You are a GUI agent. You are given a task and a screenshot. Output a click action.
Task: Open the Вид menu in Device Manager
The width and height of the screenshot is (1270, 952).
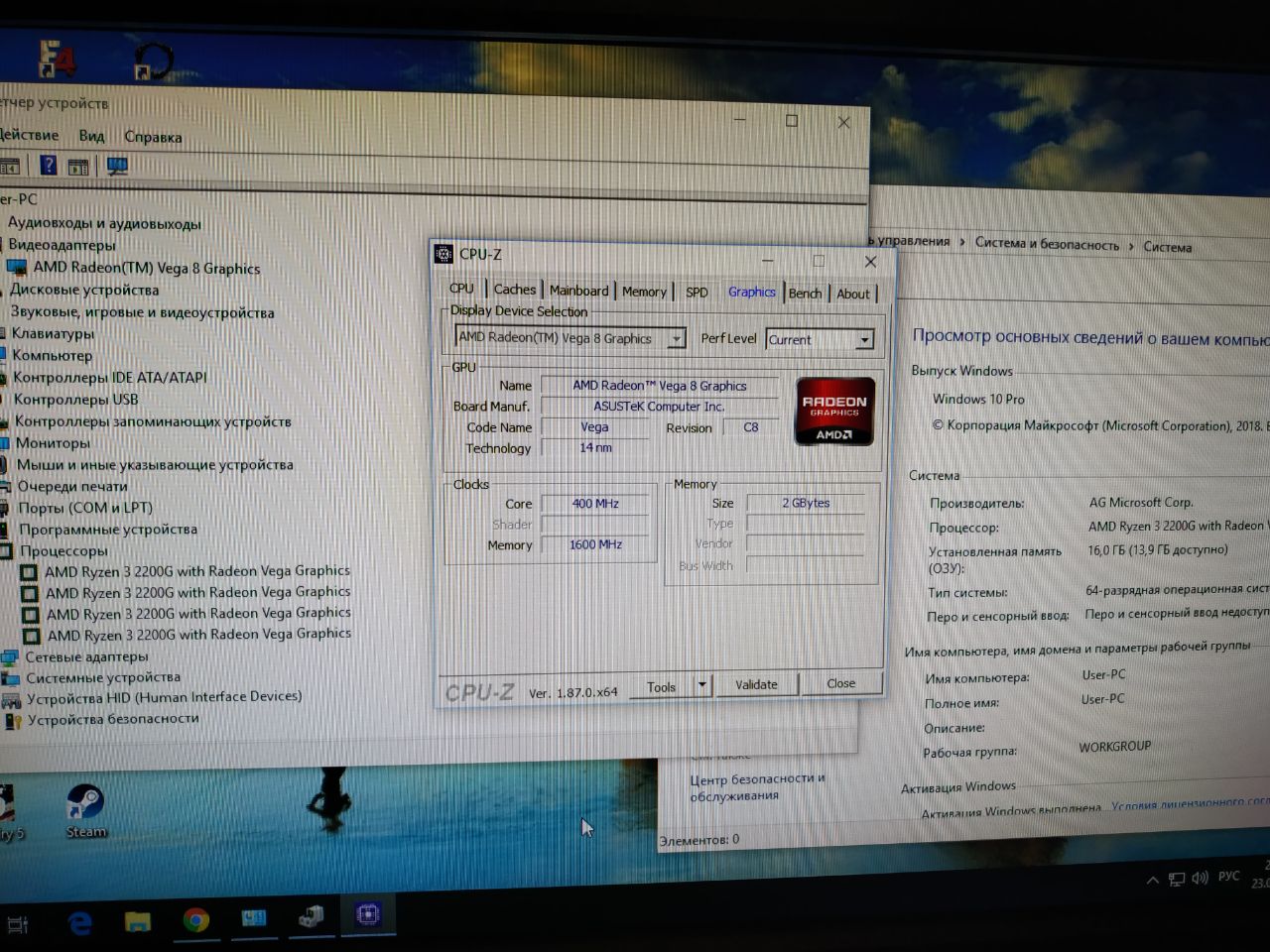pos(91,136)
